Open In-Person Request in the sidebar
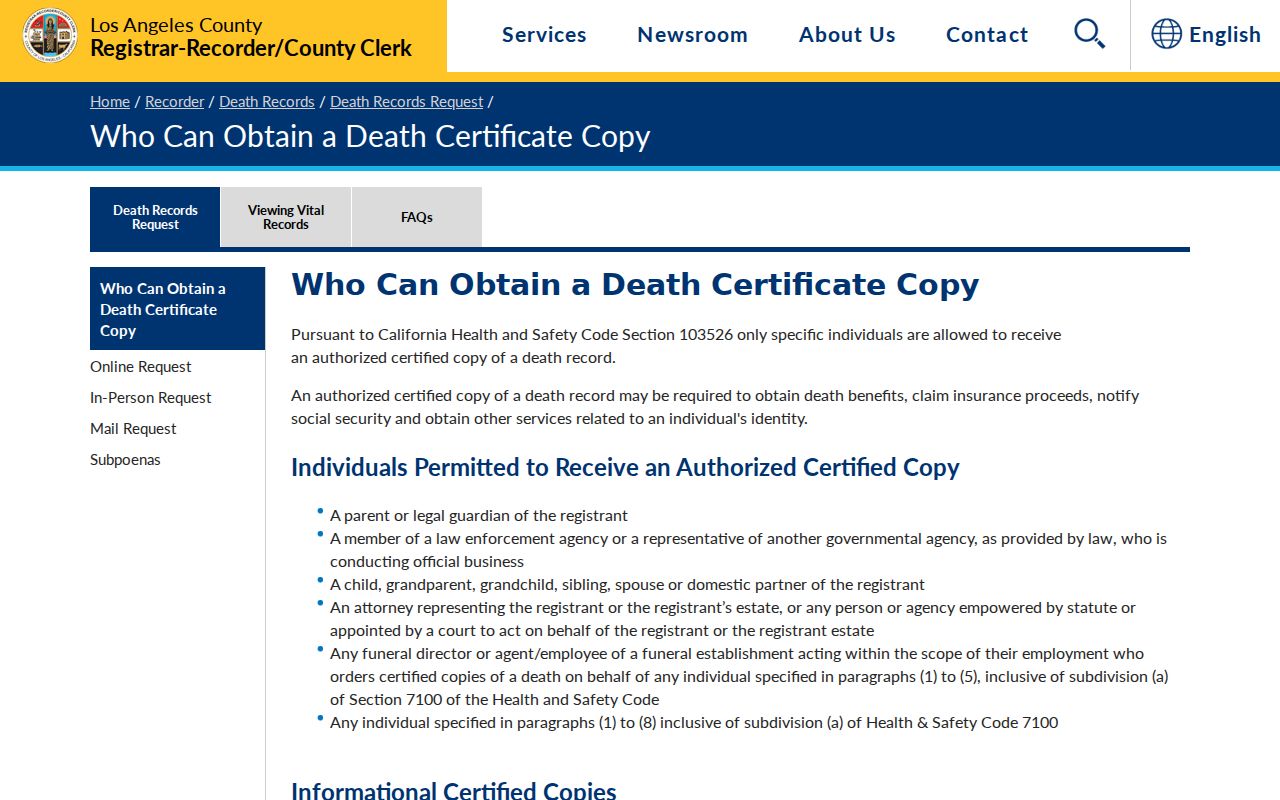Image resolution: width=1280 pixels, height=800 pixels. pyautogui.click(x=151, y=398)
